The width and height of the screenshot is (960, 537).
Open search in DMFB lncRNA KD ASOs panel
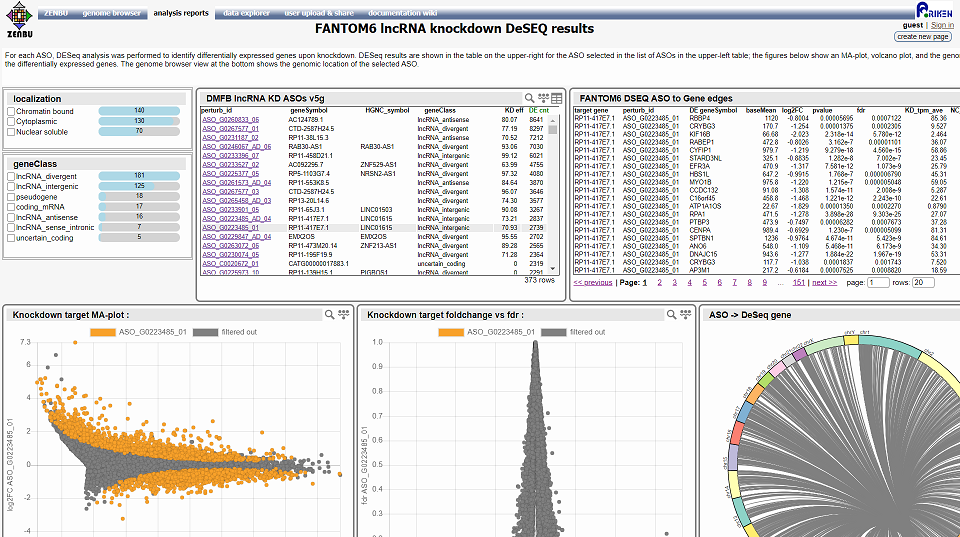530,98
